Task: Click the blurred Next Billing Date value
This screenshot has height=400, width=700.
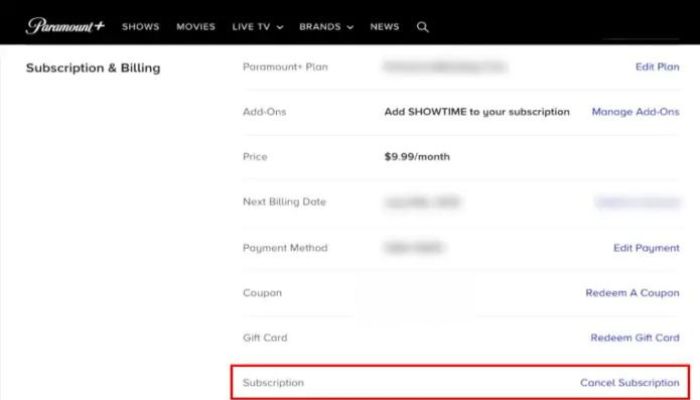Action: (422, 202)
